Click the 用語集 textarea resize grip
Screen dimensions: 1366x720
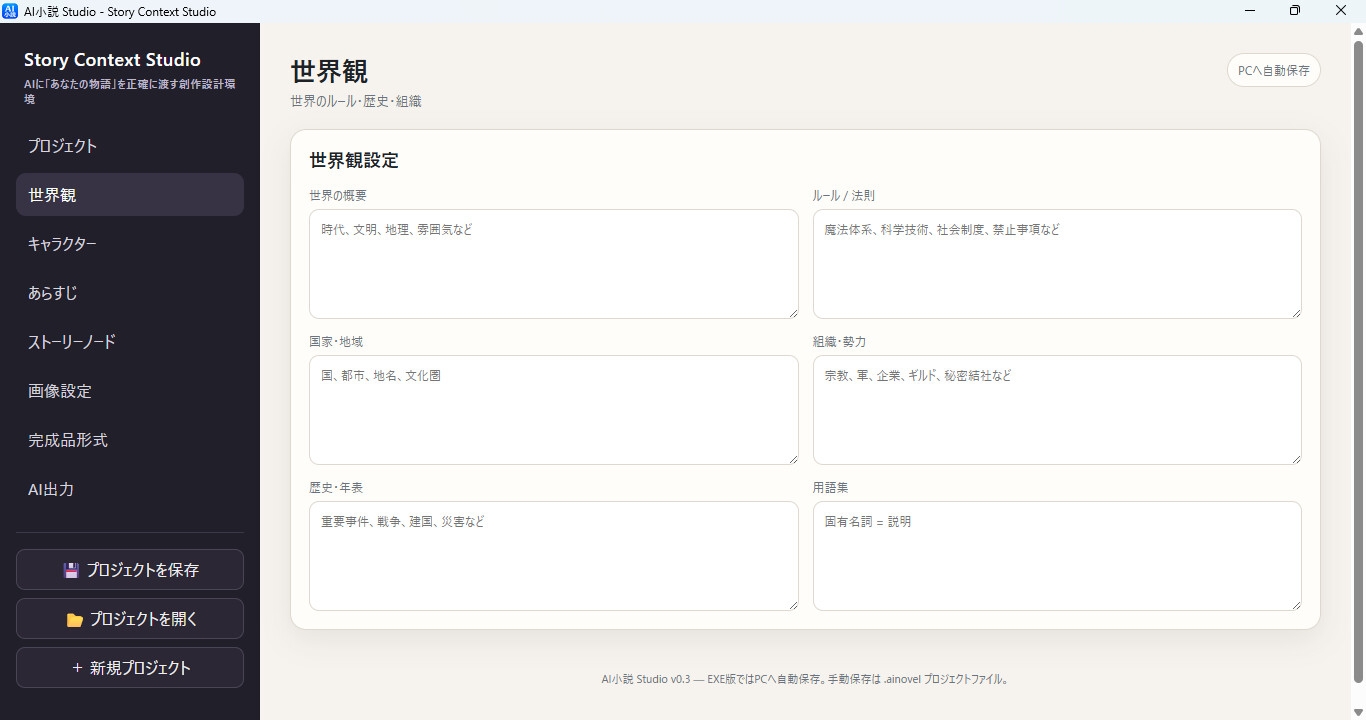click(x=1296, y=605)
